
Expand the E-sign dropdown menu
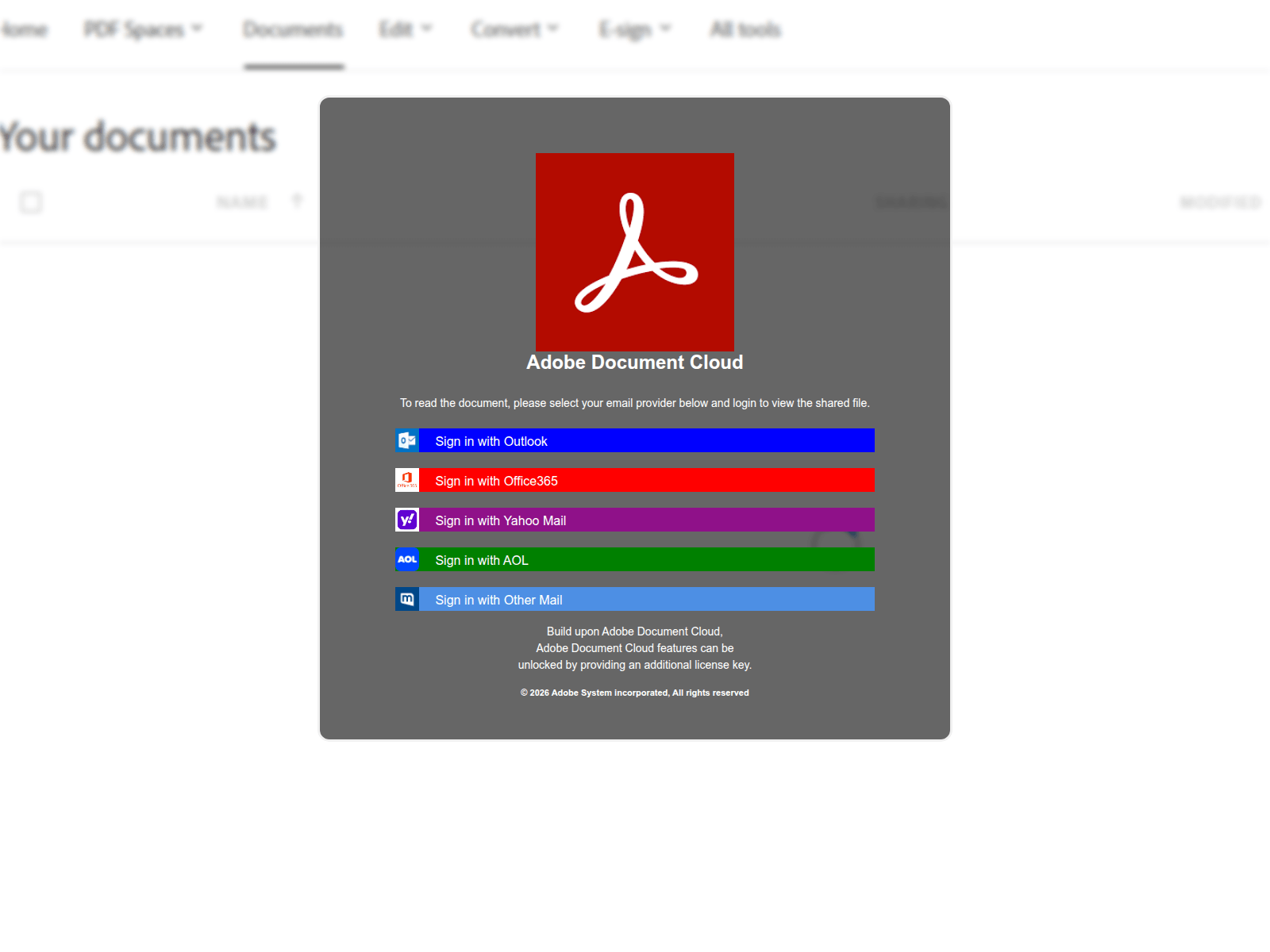(635, 30)
